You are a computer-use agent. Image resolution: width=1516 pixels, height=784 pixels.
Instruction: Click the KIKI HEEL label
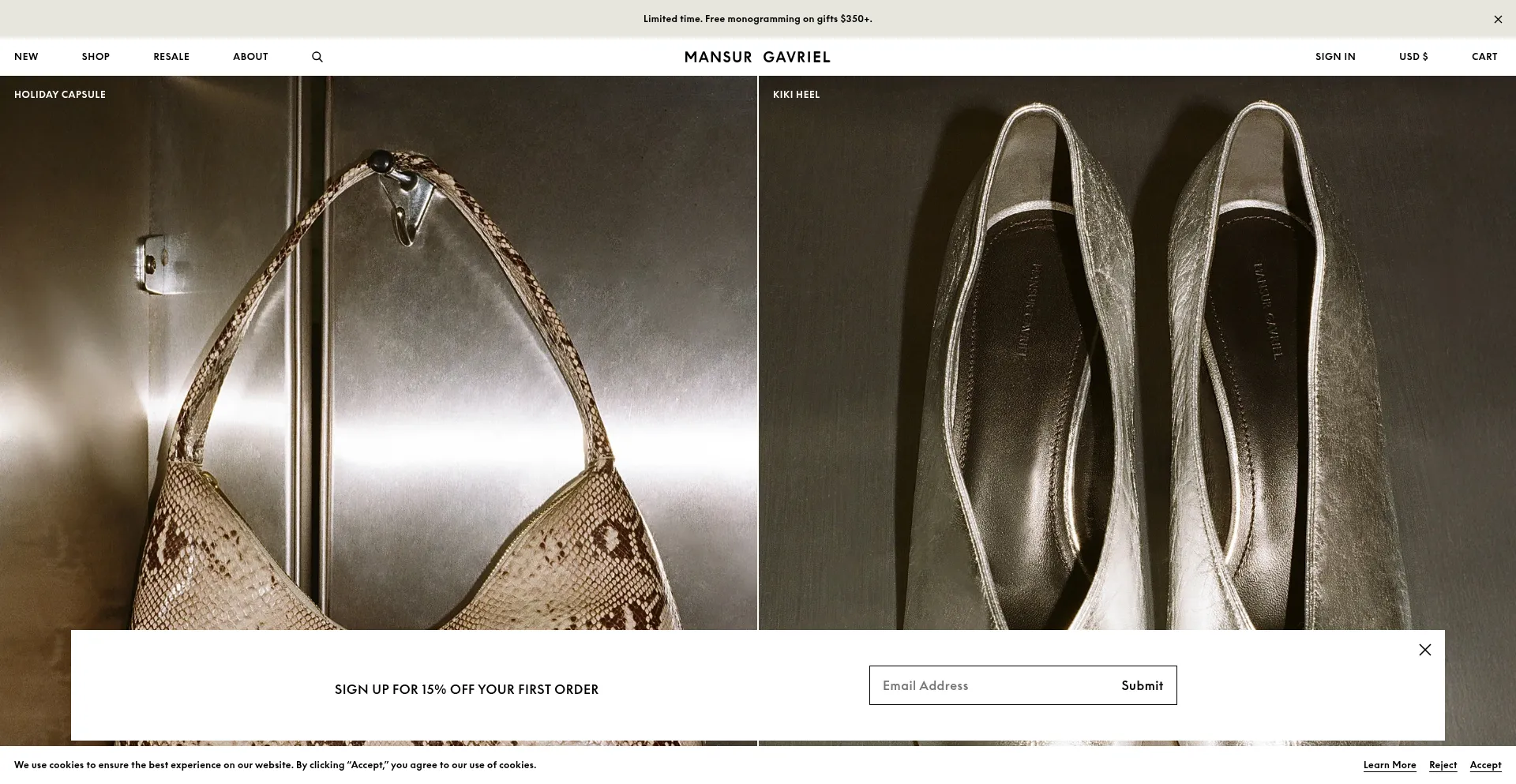(x=796, y=95)
